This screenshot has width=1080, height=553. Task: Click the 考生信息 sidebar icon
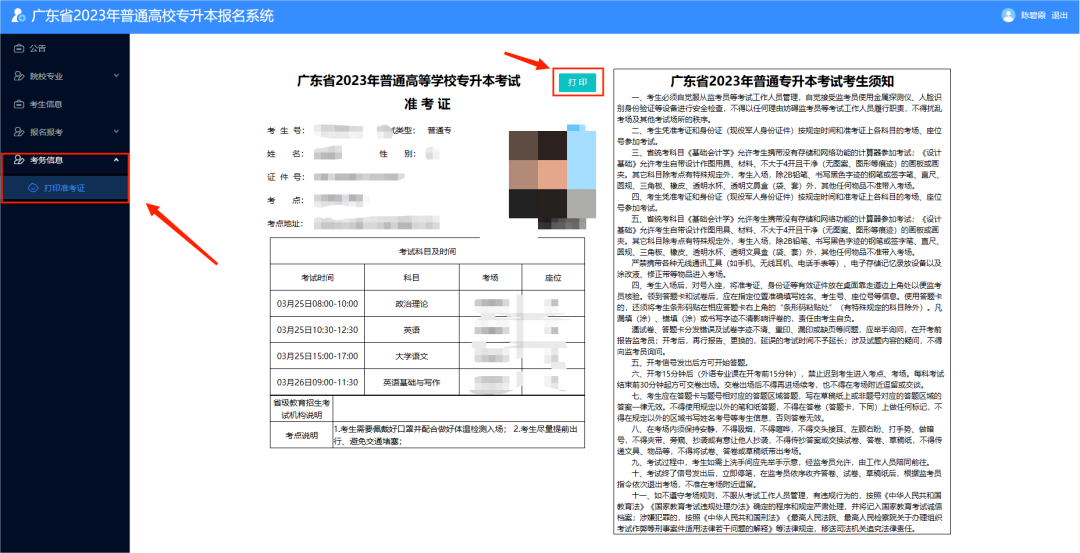click(18, 104)
